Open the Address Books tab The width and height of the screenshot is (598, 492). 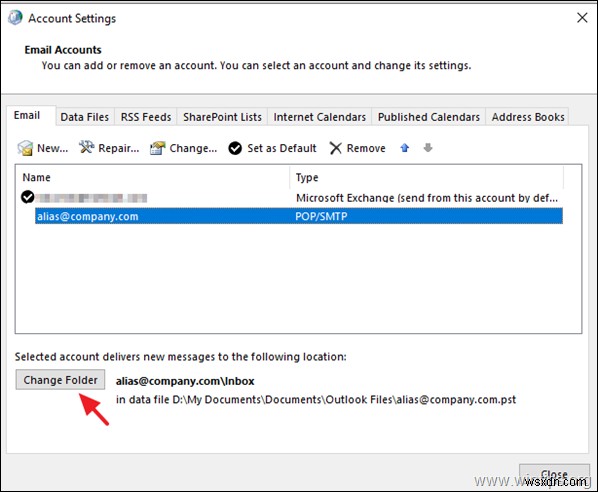[x=528, y=117]
